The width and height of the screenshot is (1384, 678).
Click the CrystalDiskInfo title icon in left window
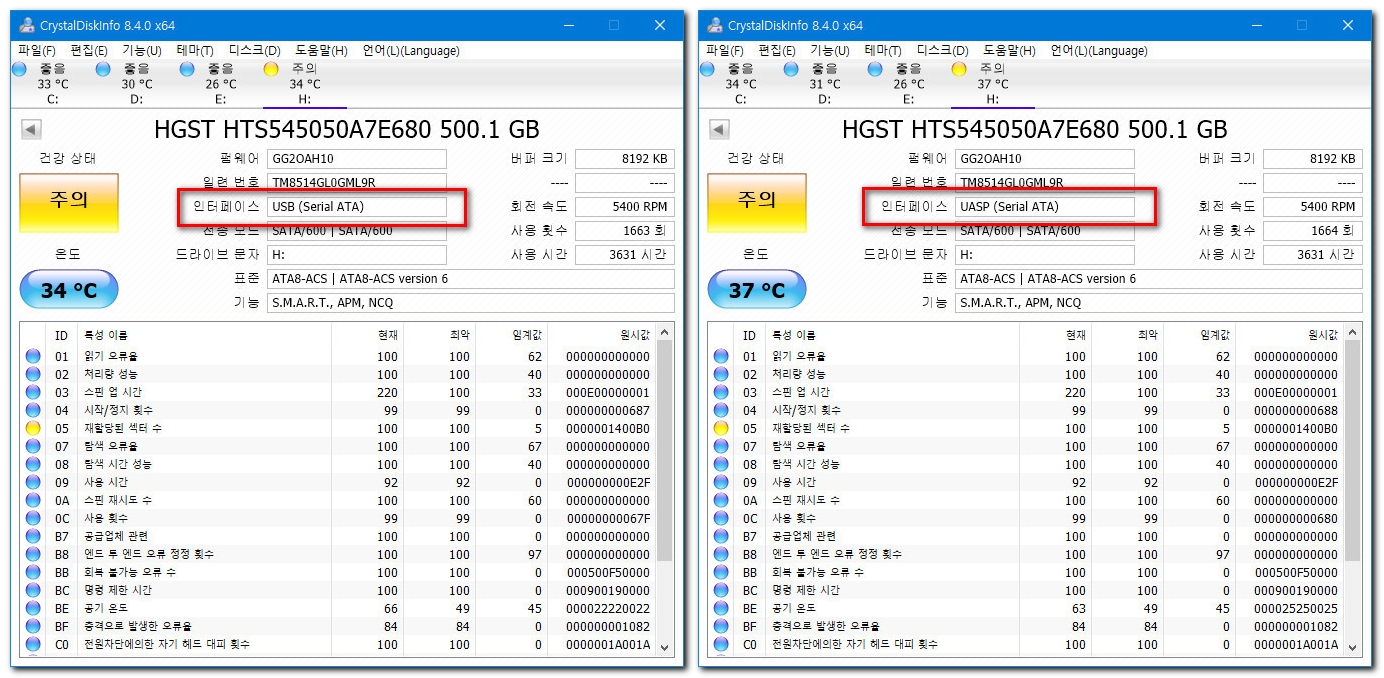[x=27, y=25]
